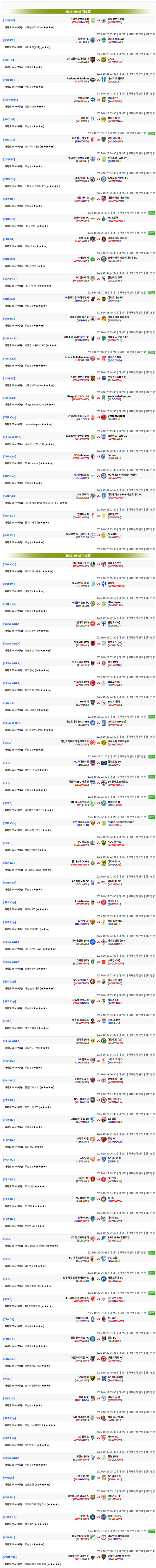The height and width of the screenshot is (1568, 156).
Task: Click VS icon in Spain WU-23 match
Action: pyautogui.click(x=97, y=20)
